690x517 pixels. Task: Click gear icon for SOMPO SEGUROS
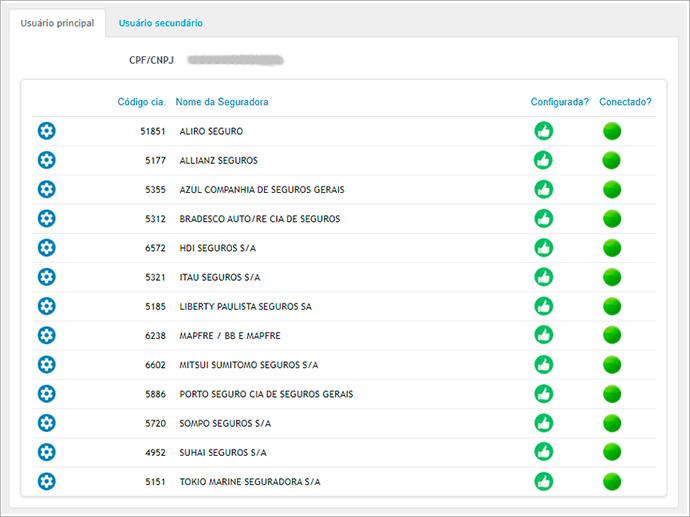tap(47, 423)
